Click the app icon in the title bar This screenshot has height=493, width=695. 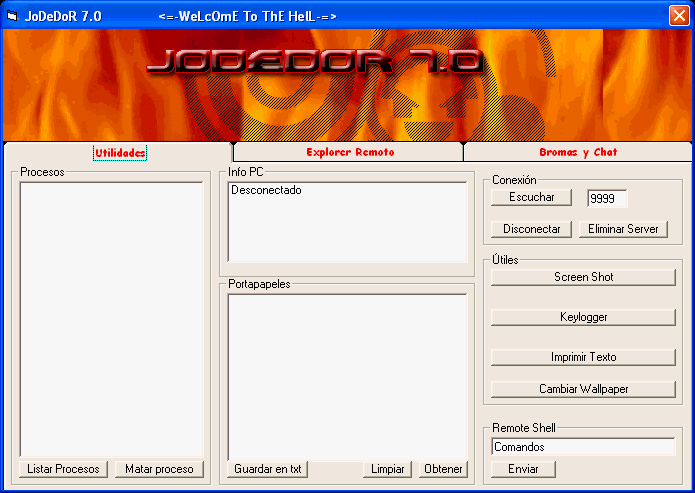pos(12,16)
